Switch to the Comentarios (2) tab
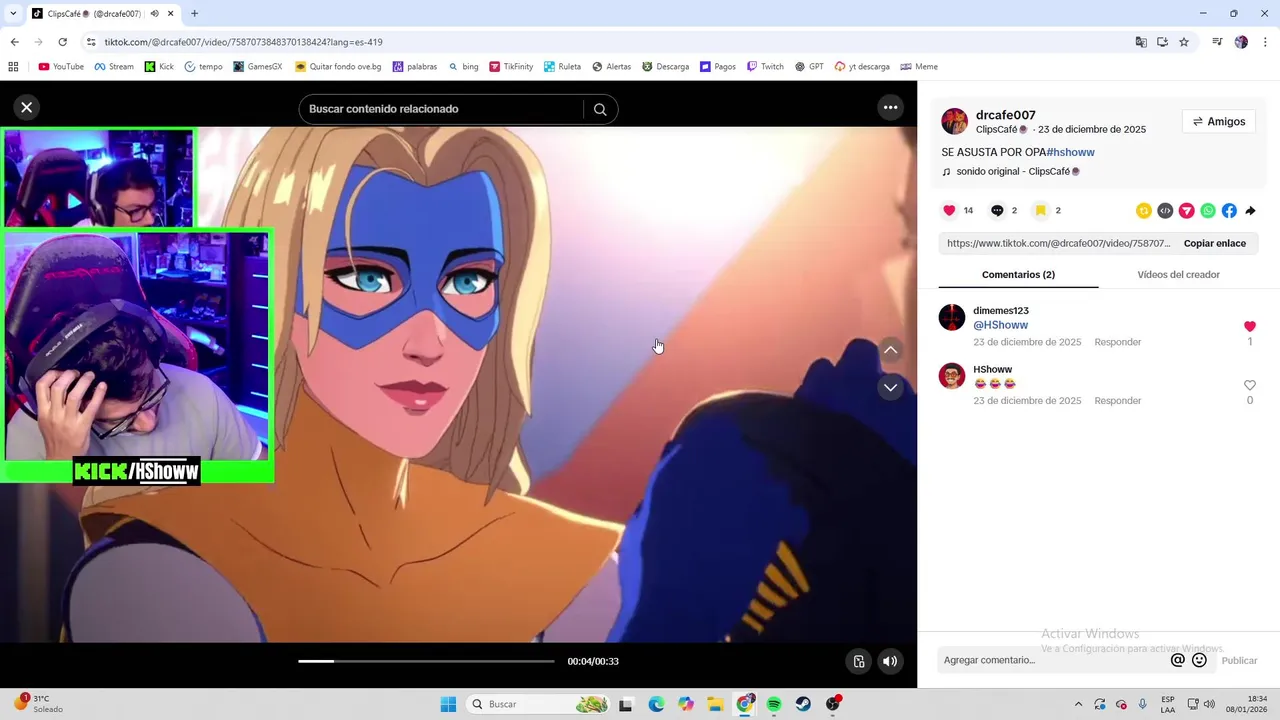This screenshot has width=1280, height=720. [x=1018, y=274]
